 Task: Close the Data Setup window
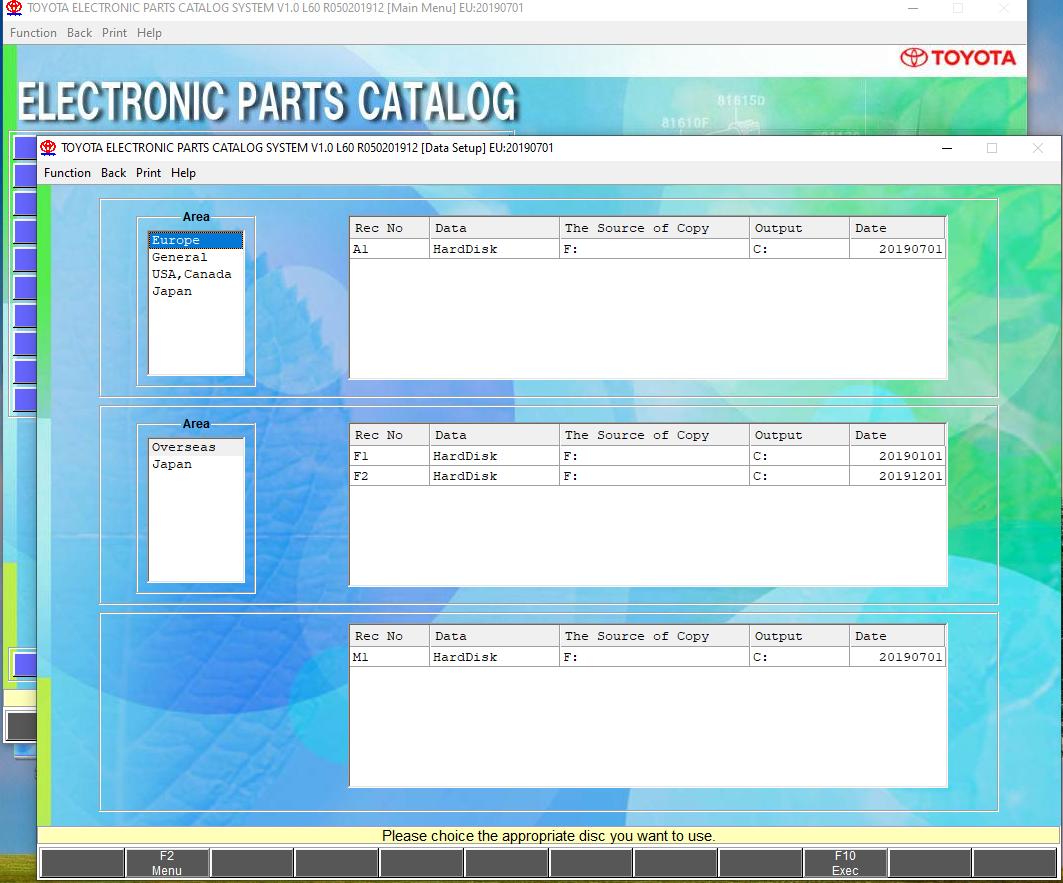coord(1037,148)
